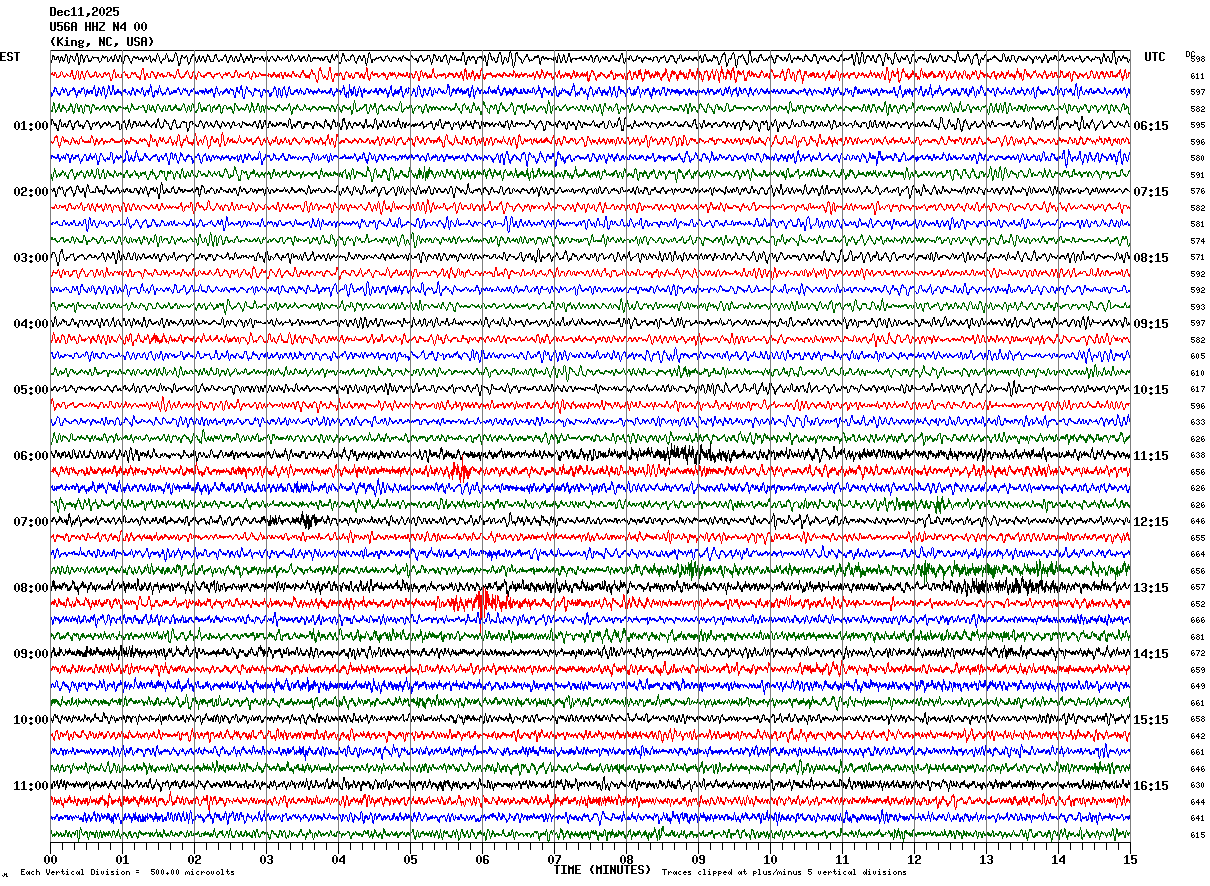Click minute tick label 13 on x-axis

click(x=986, y=859)
